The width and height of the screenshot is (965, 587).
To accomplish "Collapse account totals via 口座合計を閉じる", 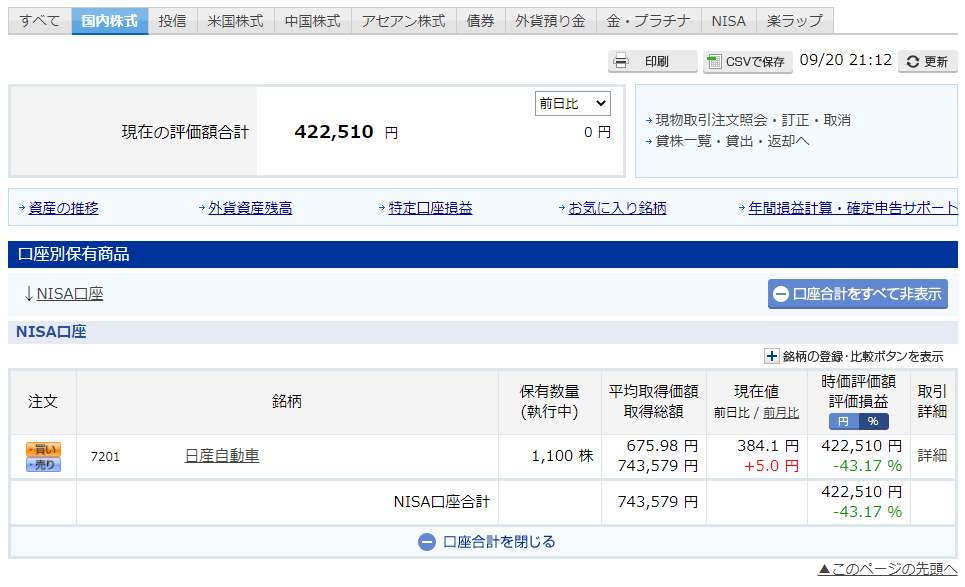I will coord(499,542).
